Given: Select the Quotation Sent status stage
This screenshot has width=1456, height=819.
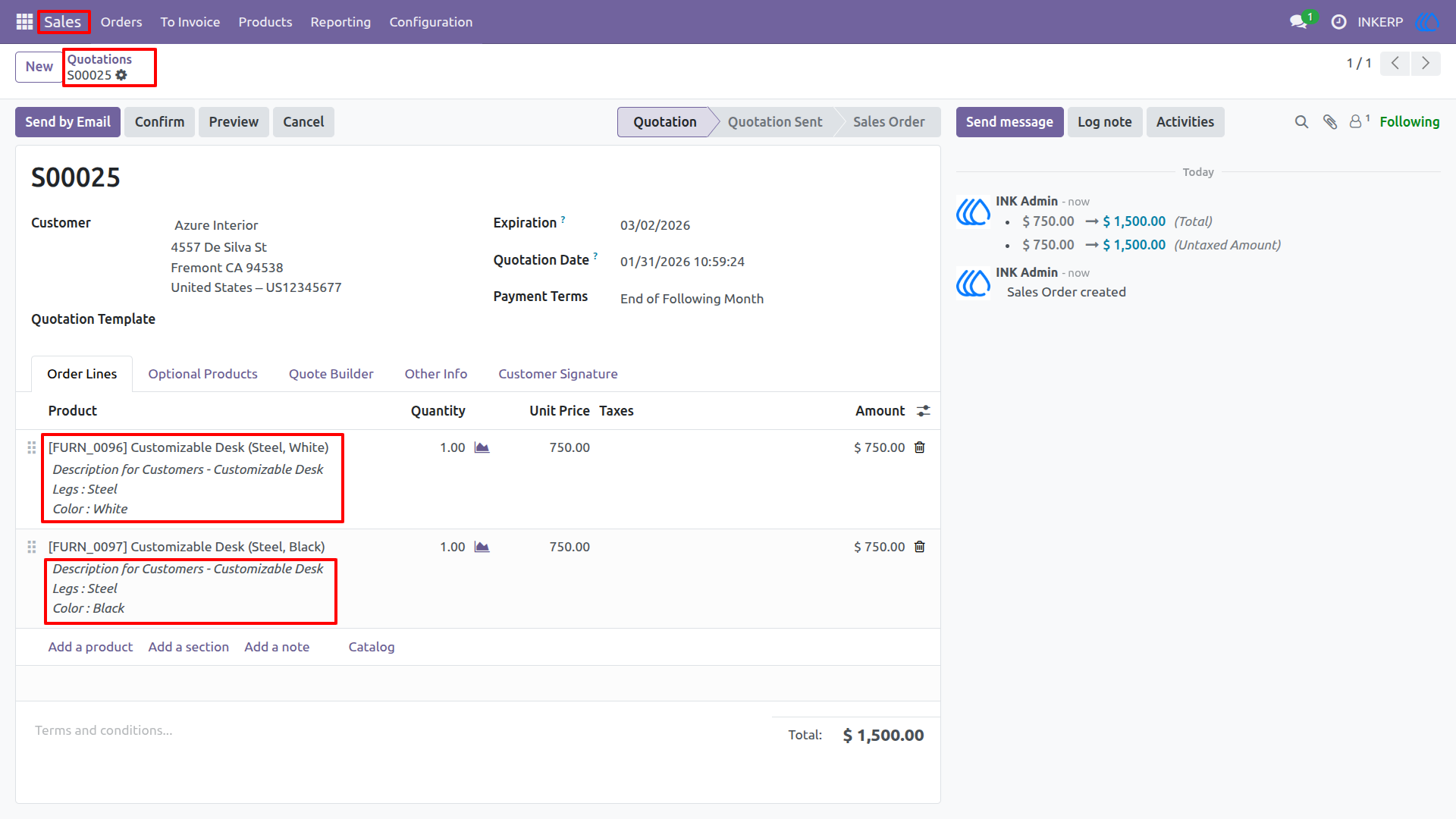Looking at the screenshot, I should (x=774, y=122).
